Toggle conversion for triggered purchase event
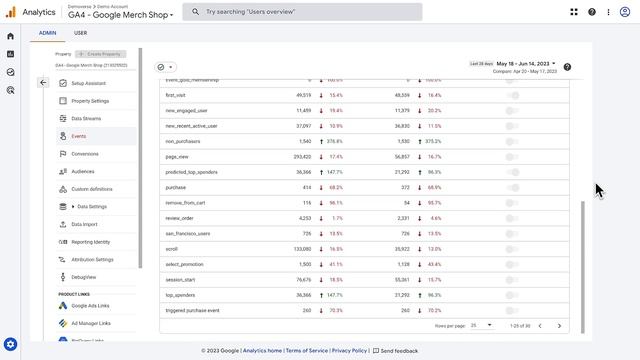Image resolution: width=640 pixels, height=360 pixels. tap(512, 311)
